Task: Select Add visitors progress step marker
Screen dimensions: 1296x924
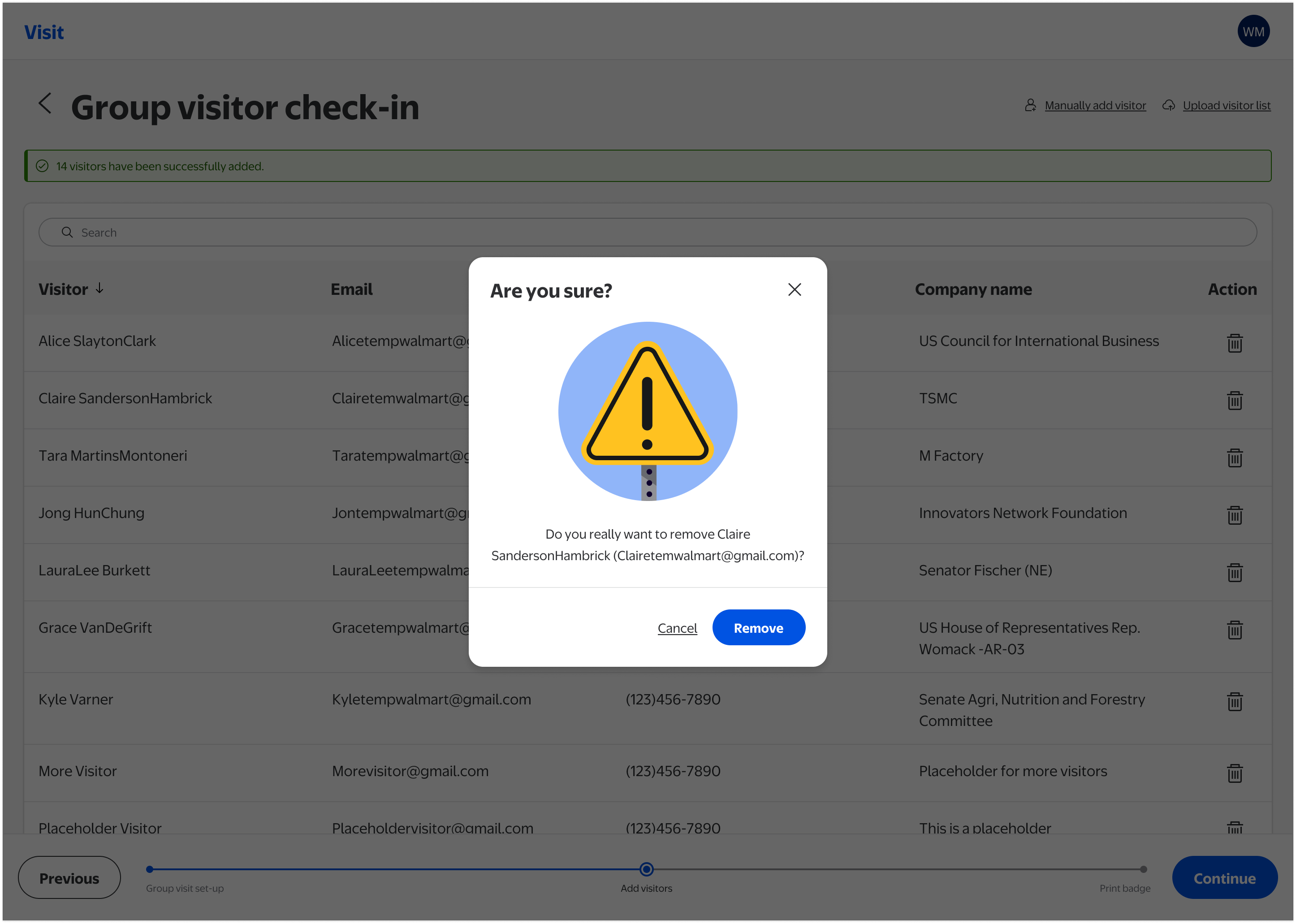Action: (x=646, y=869)
